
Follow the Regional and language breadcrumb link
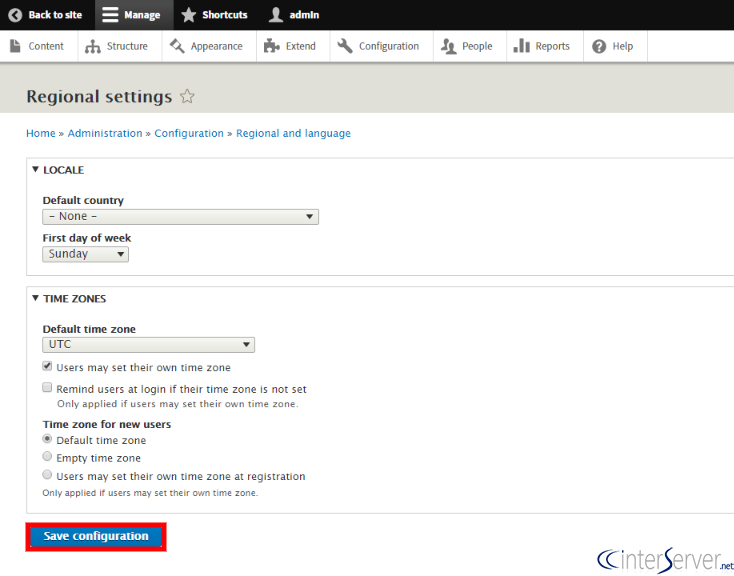(x=293, y=133)
